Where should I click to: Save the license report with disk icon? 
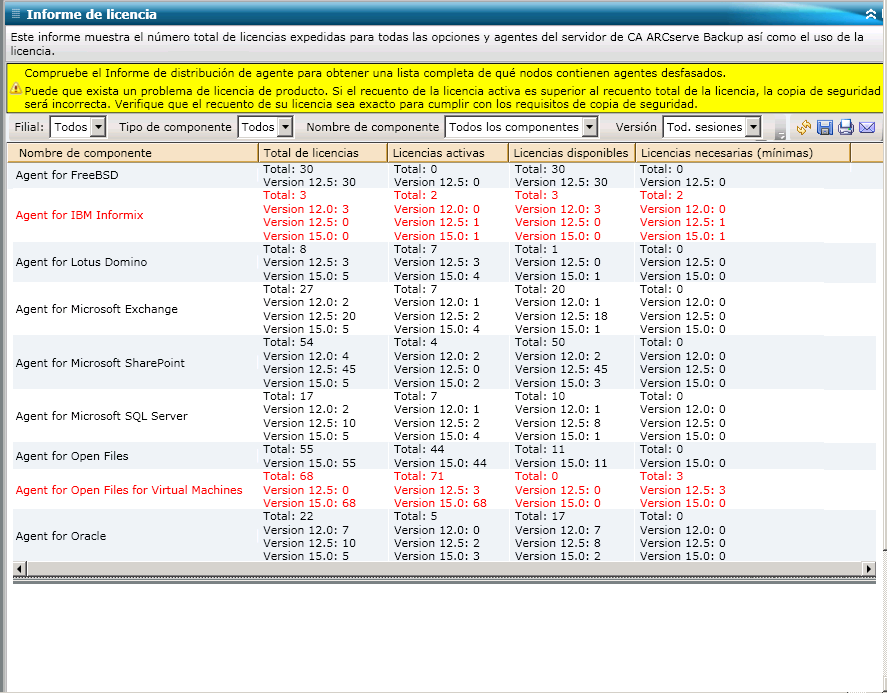point(825,128)
